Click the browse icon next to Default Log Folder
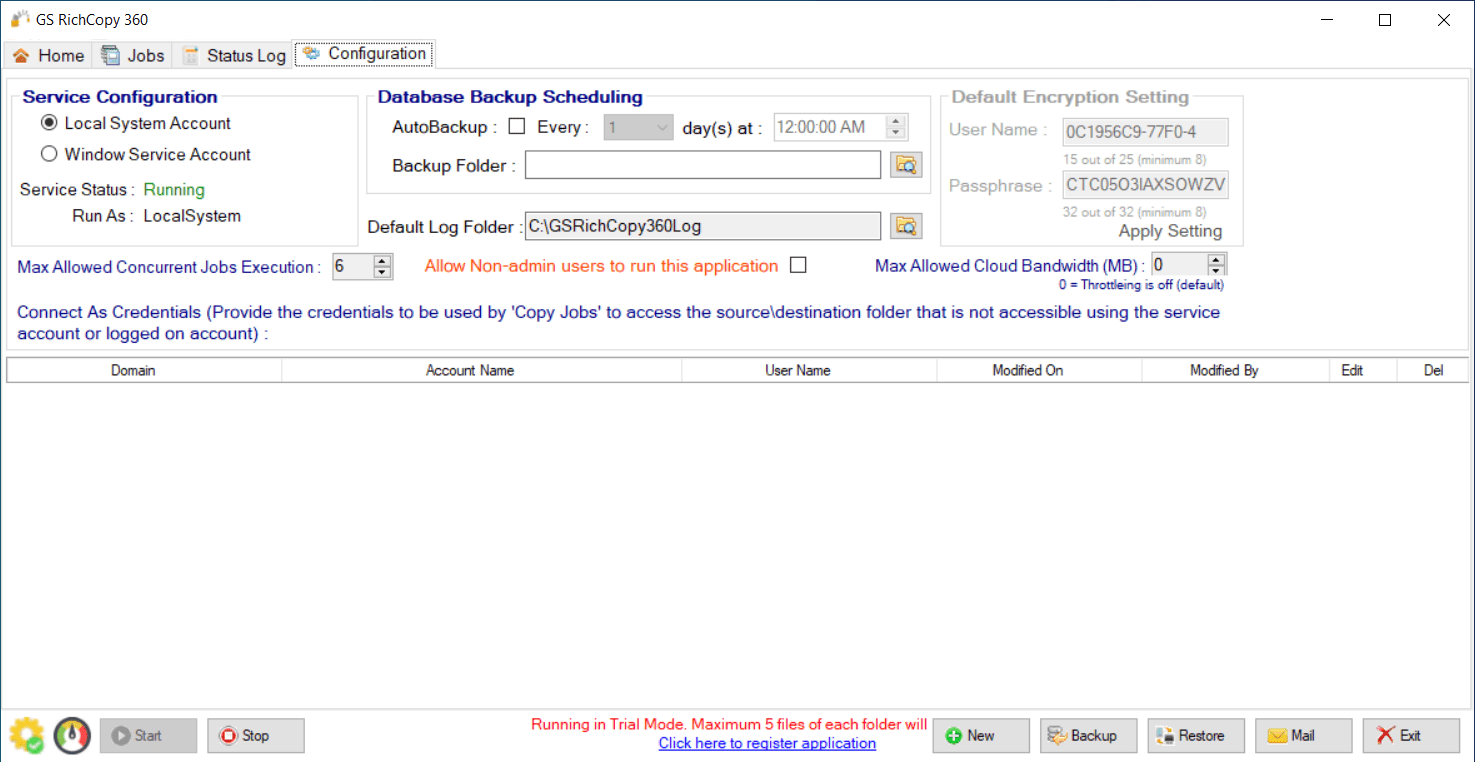The image size is (1475, 762). 906,226
